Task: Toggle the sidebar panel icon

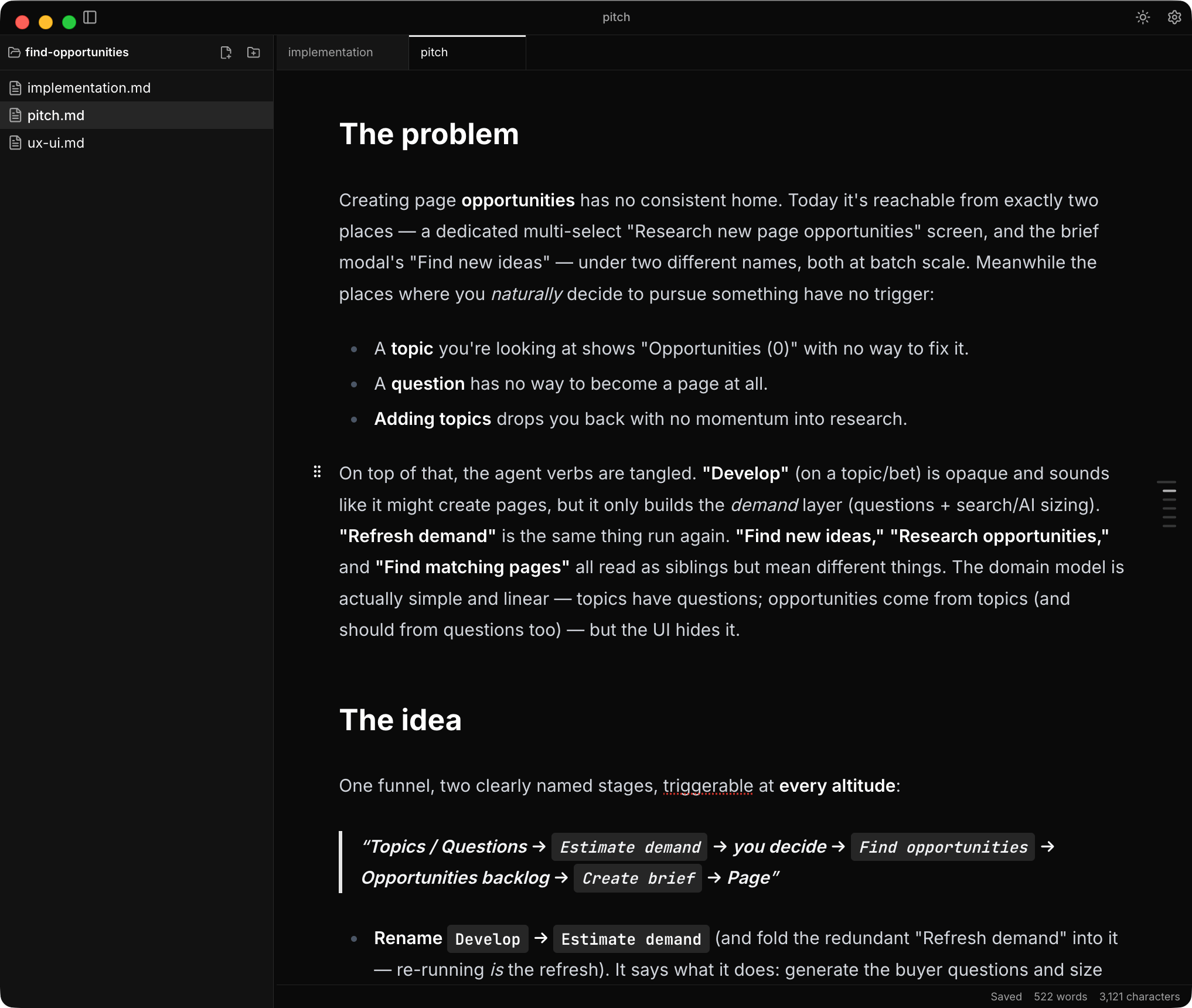Action: [90, 18]
